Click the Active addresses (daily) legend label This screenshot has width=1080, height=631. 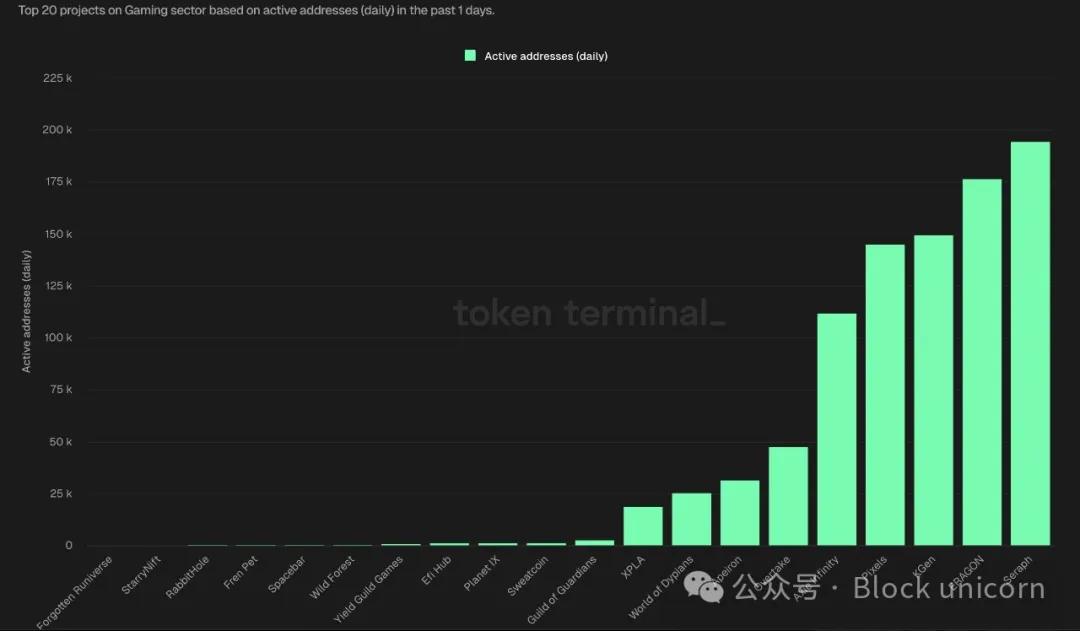pos(545,56)
